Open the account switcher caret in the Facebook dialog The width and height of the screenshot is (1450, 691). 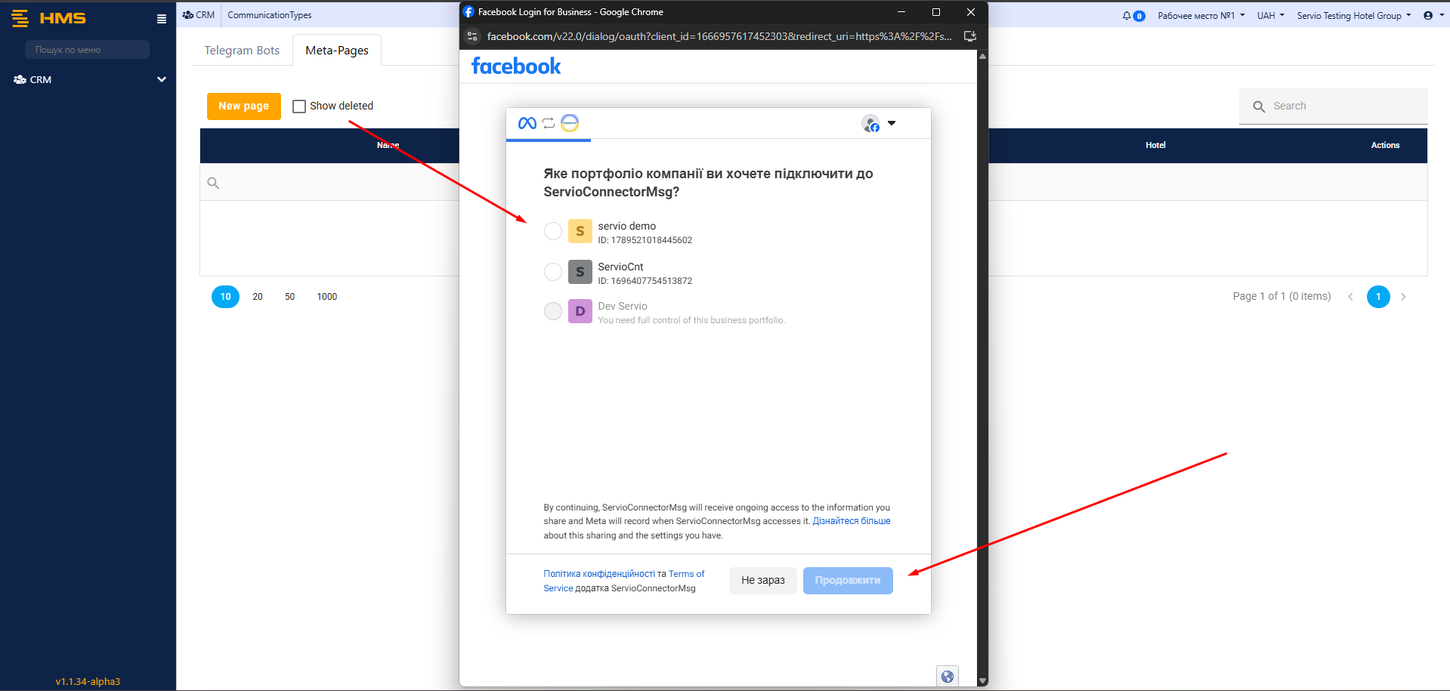coord(891,123)
